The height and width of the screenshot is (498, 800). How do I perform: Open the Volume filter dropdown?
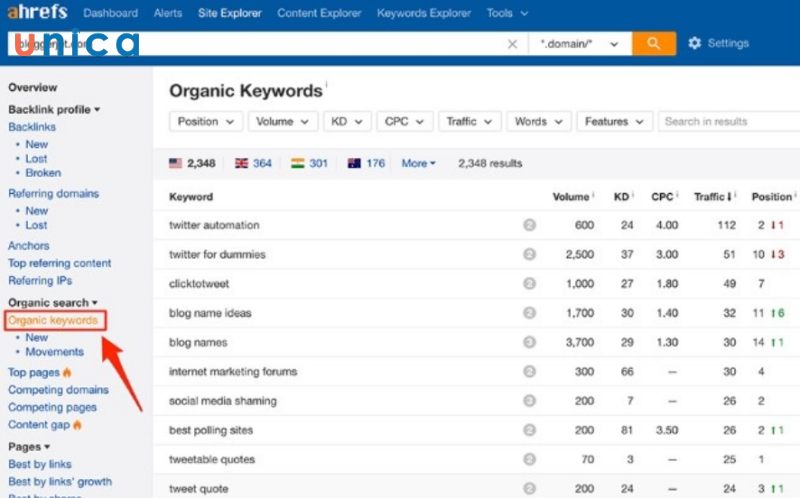(282, 121)
